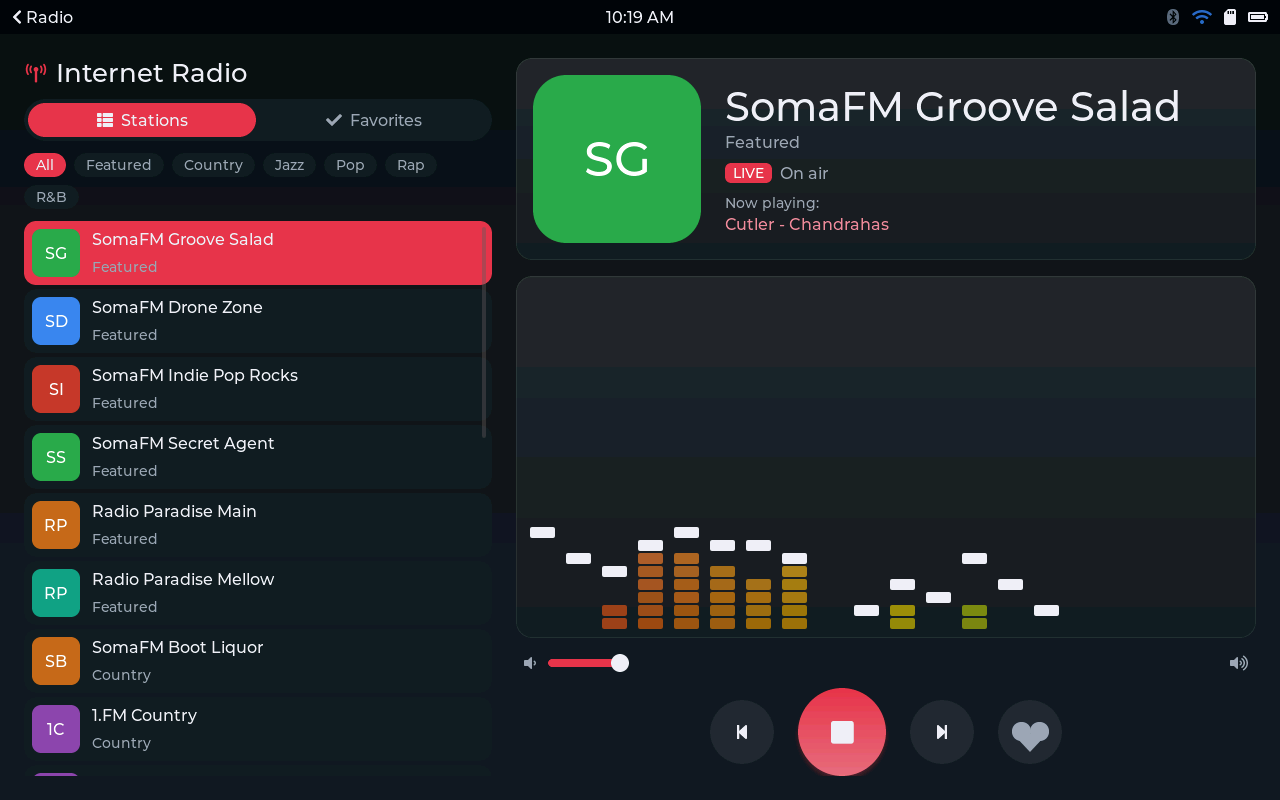The image size is (1280, 800).
Task: Skip to the next station
Action: point(942,732)
